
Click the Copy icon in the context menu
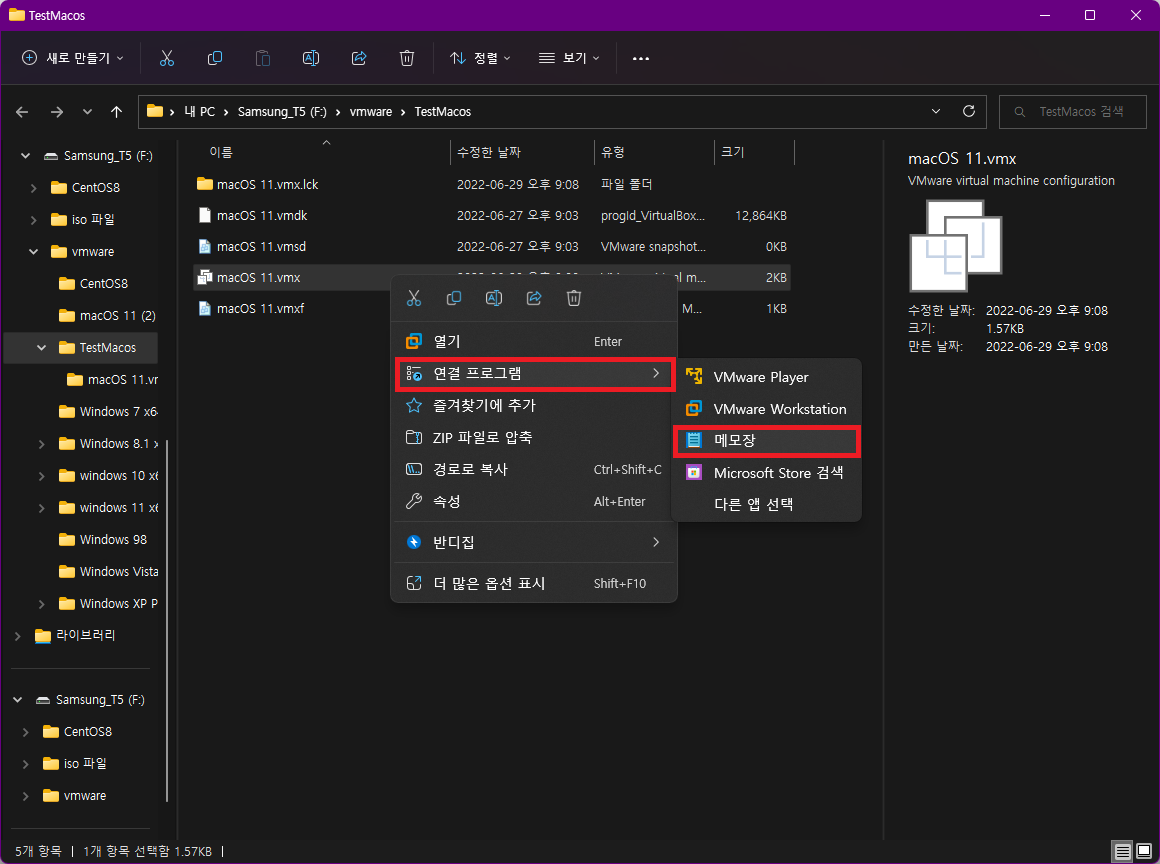click(453, 298)
